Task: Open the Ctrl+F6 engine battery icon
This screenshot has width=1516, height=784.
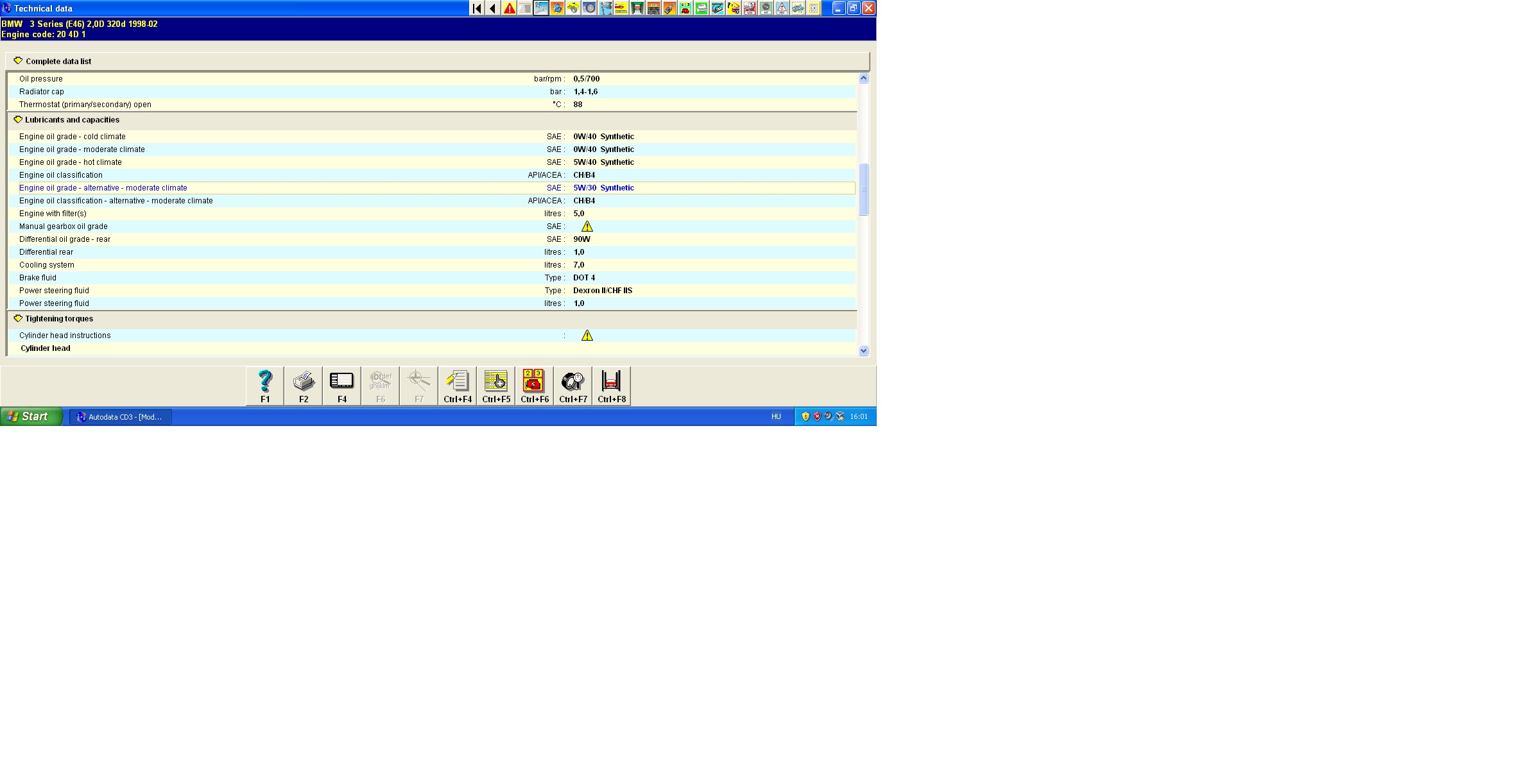Action: (535, 386)
